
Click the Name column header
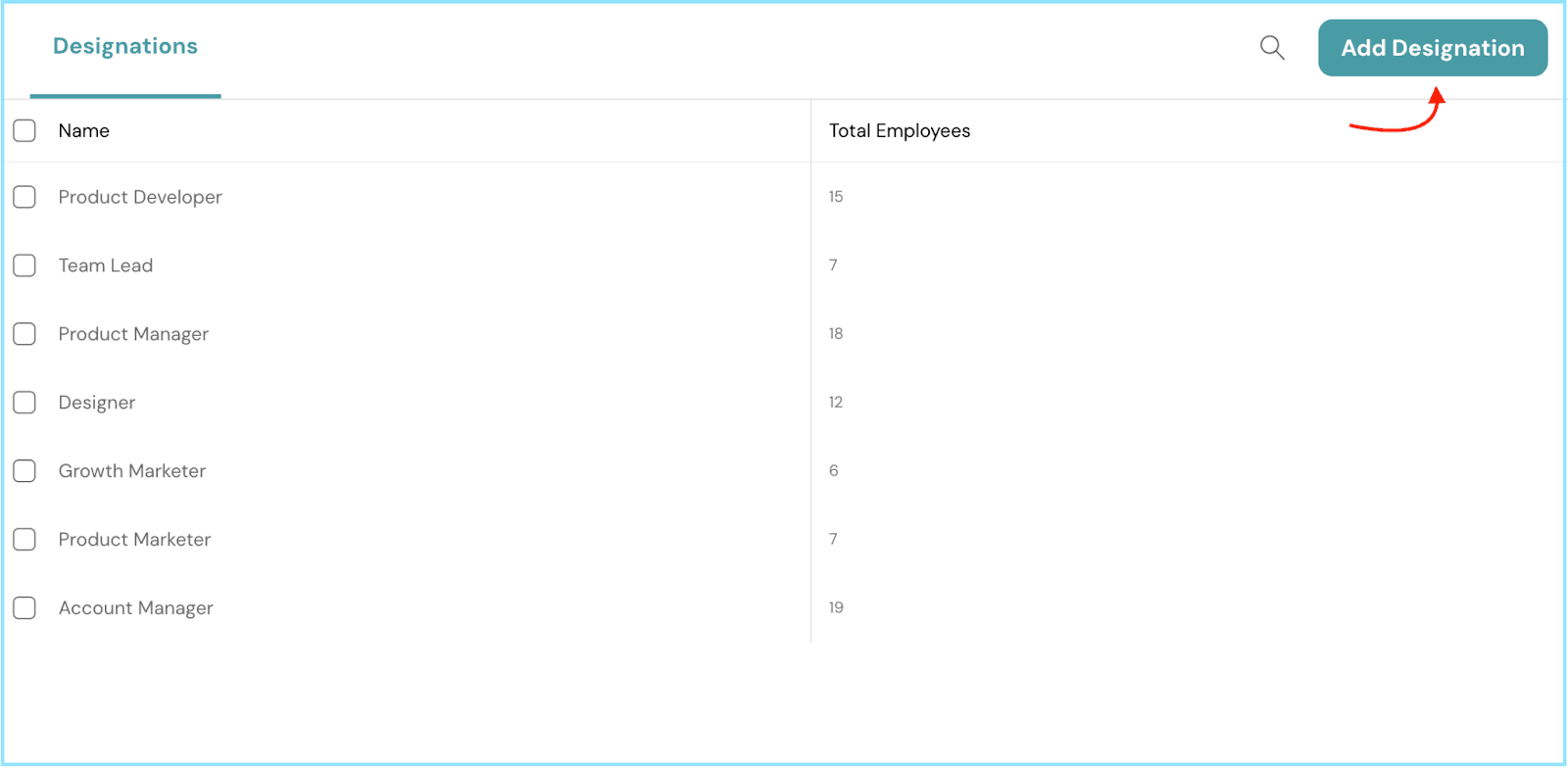pos(84,131)
